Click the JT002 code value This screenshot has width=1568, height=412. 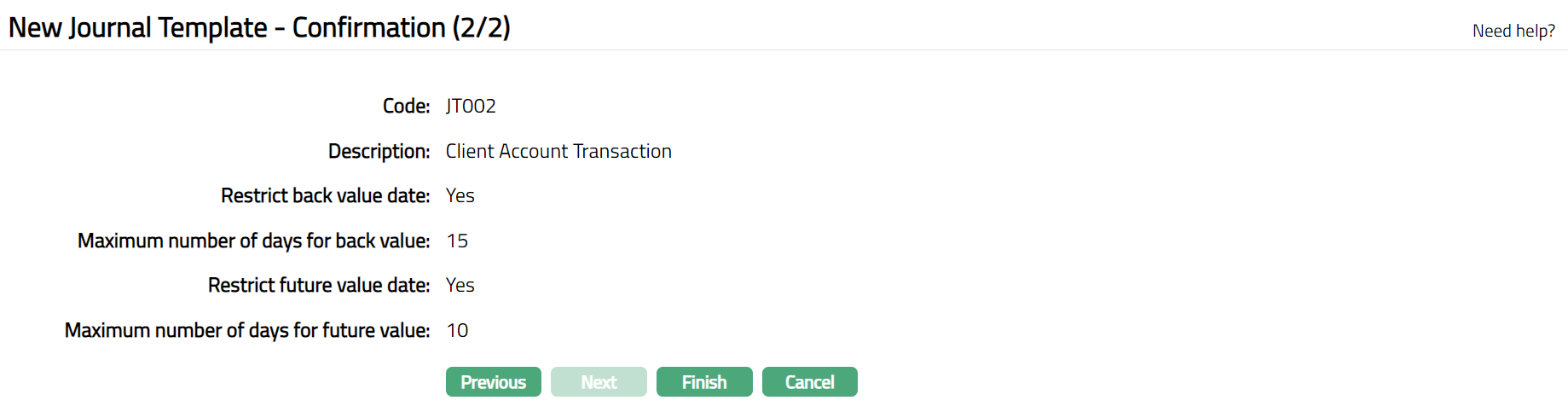(x=471, y=106)
